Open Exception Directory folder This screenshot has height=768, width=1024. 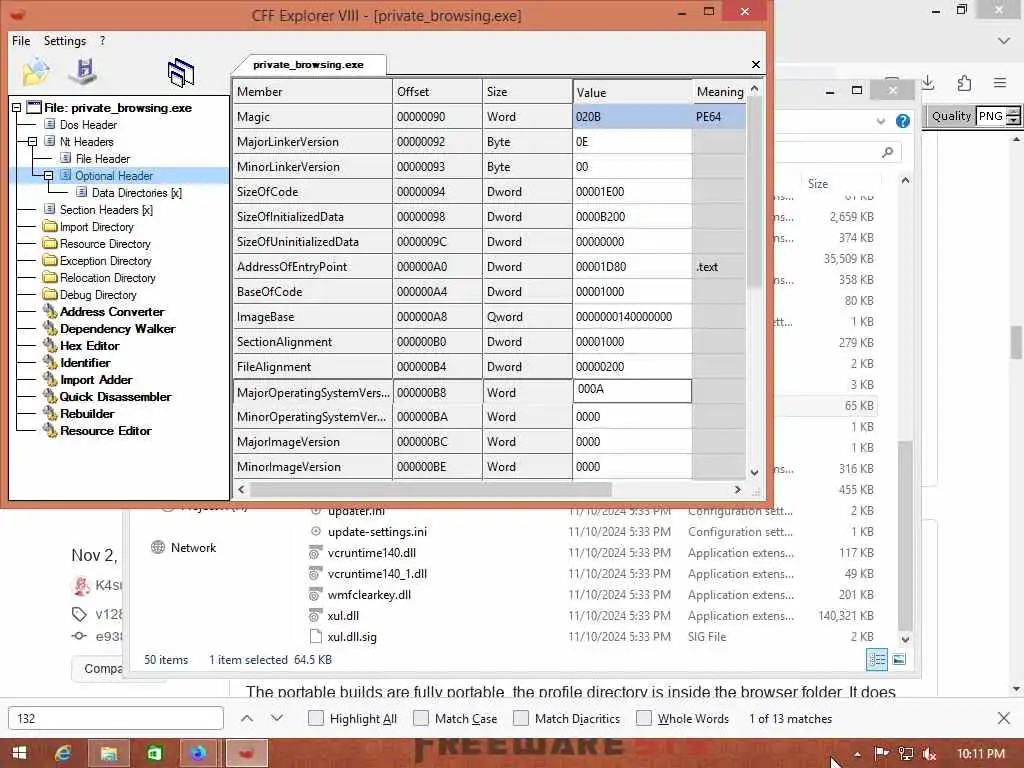click(106, 261)
